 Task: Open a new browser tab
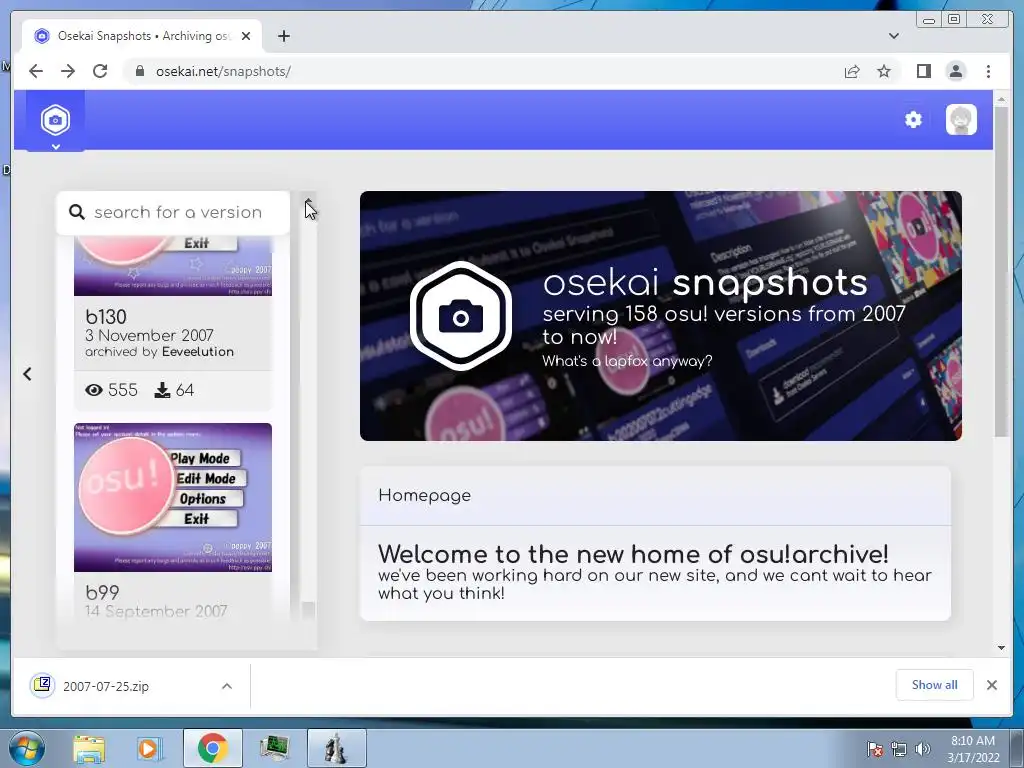click(283, 36)
